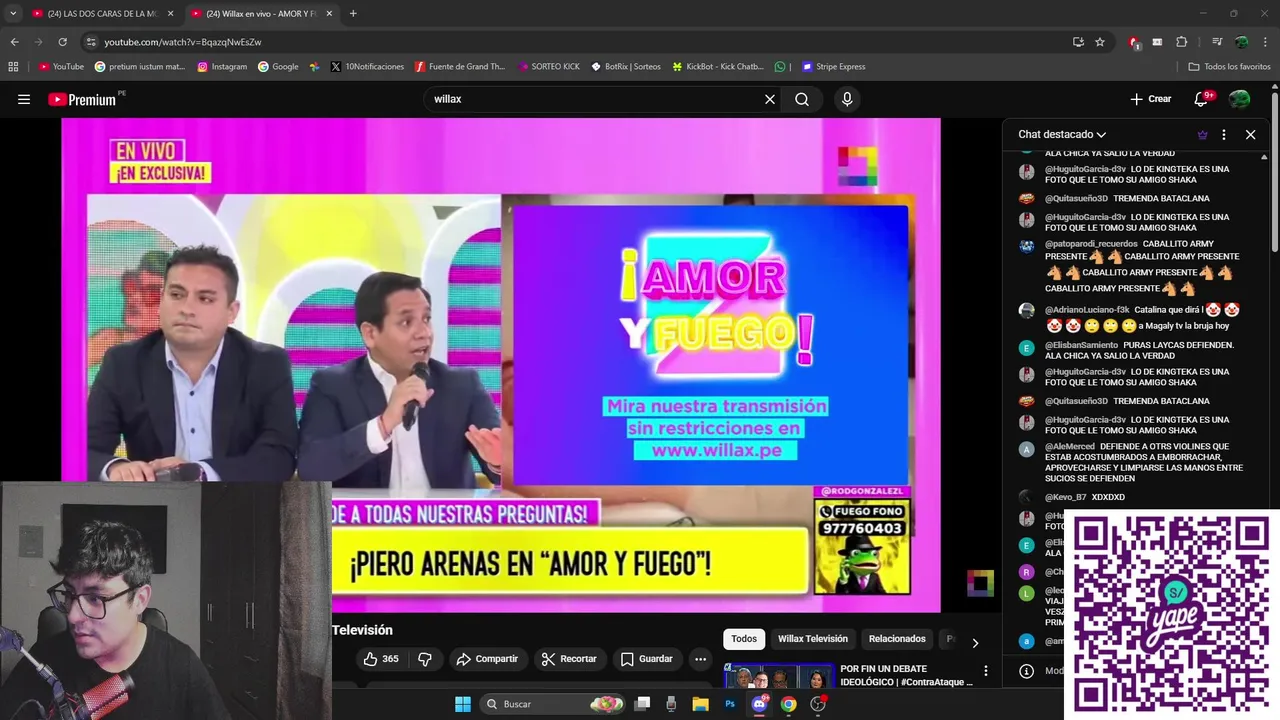Click the Chrome profile avatar in toolbar

click(x=1241, y=42)
